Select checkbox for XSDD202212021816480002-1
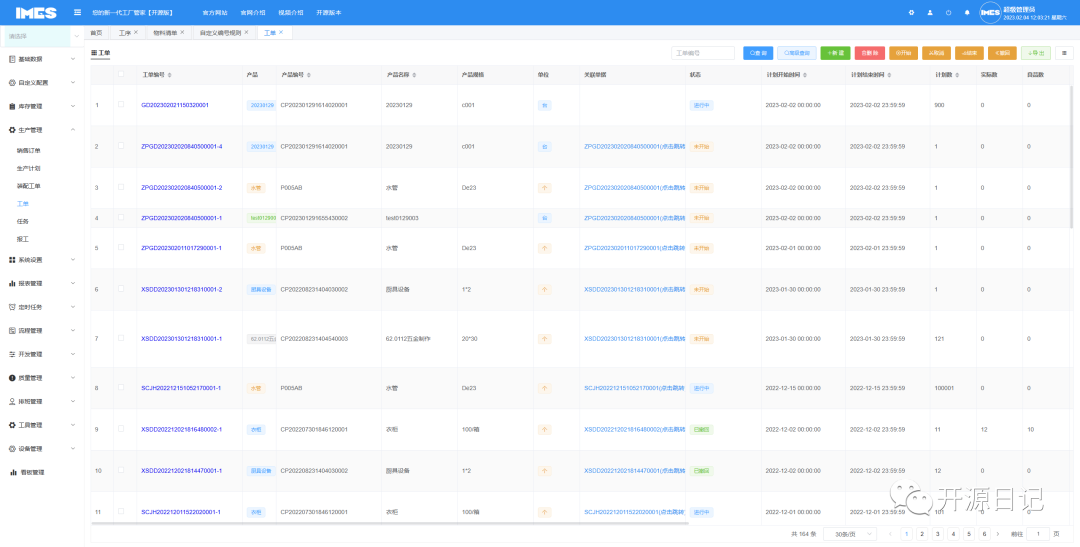Screen dimensions: 1080x547 [121, 429]
